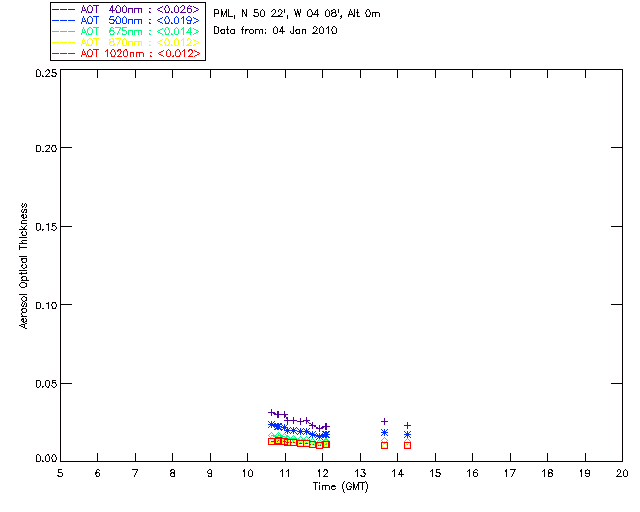Click the 'Aerosol Optical Thickness' axis title
The height and width of the screenshot is (512, 640).
pyautogui.click(x=24, y=266)
